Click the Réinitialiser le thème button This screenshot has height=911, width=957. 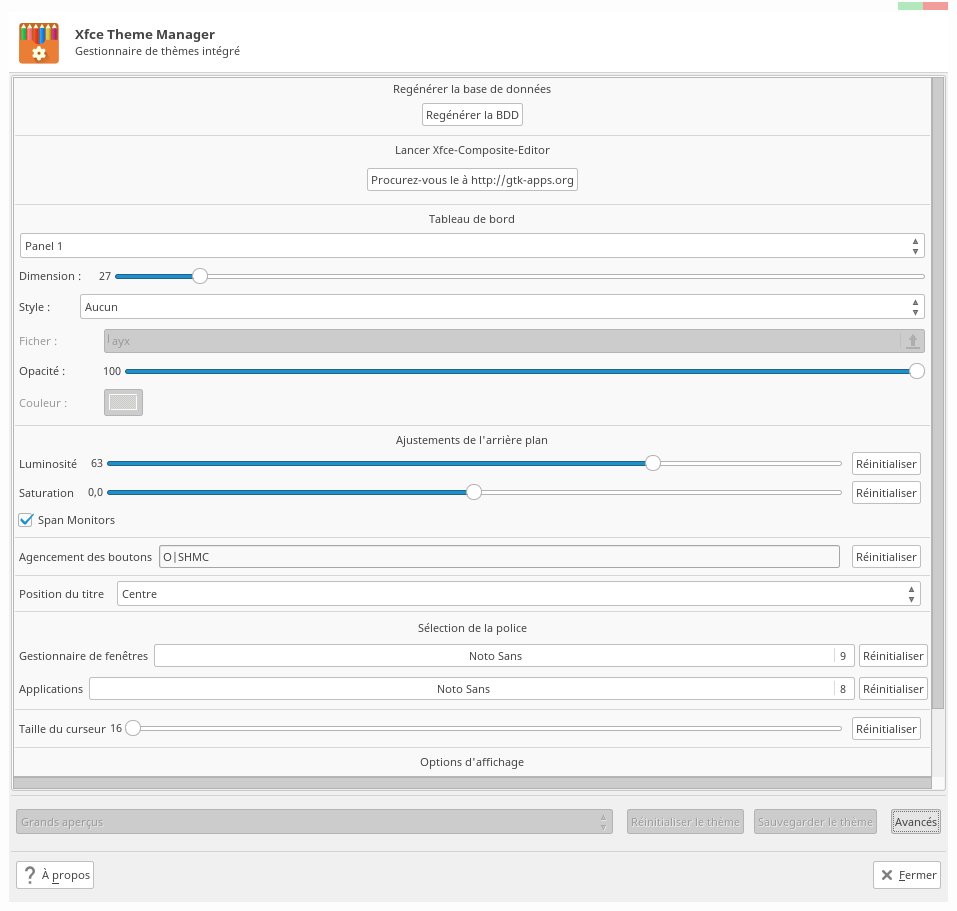[685, 822]
